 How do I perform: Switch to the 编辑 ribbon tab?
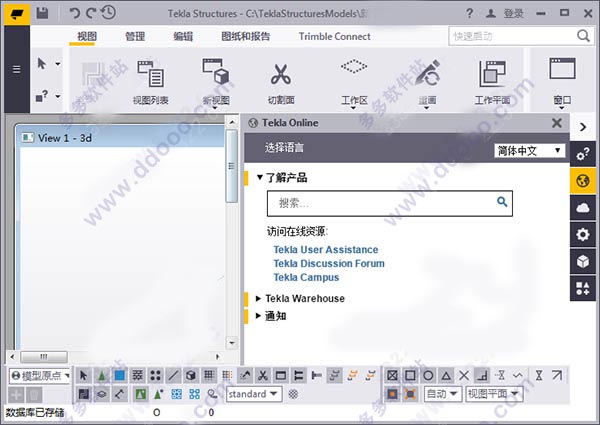point(183,36)
